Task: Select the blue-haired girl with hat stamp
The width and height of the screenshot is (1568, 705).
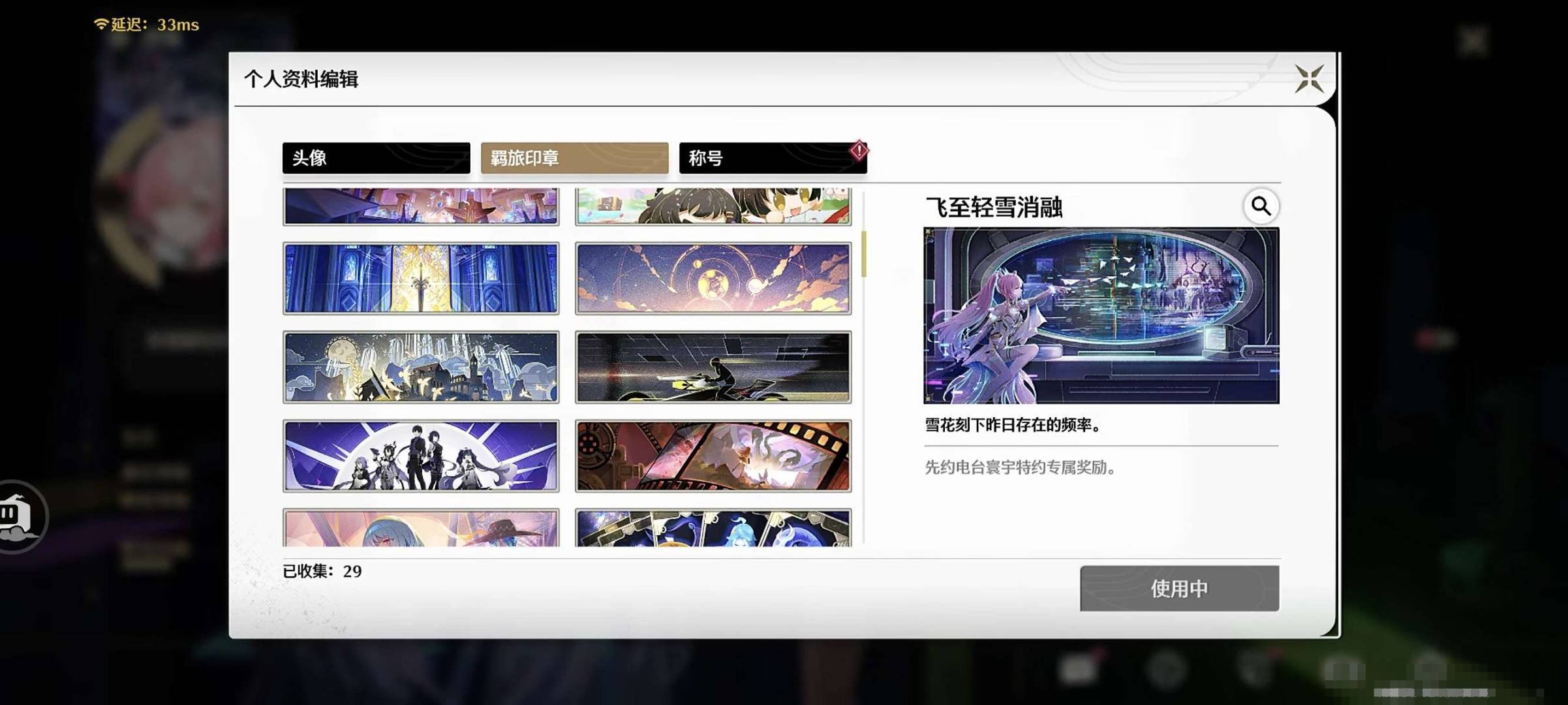Action: pos(421,527)
